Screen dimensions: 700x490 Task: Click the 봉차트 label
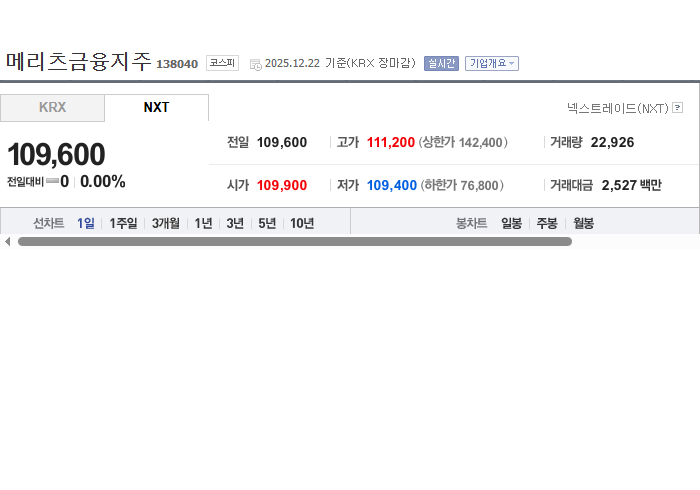pos(471,223)
